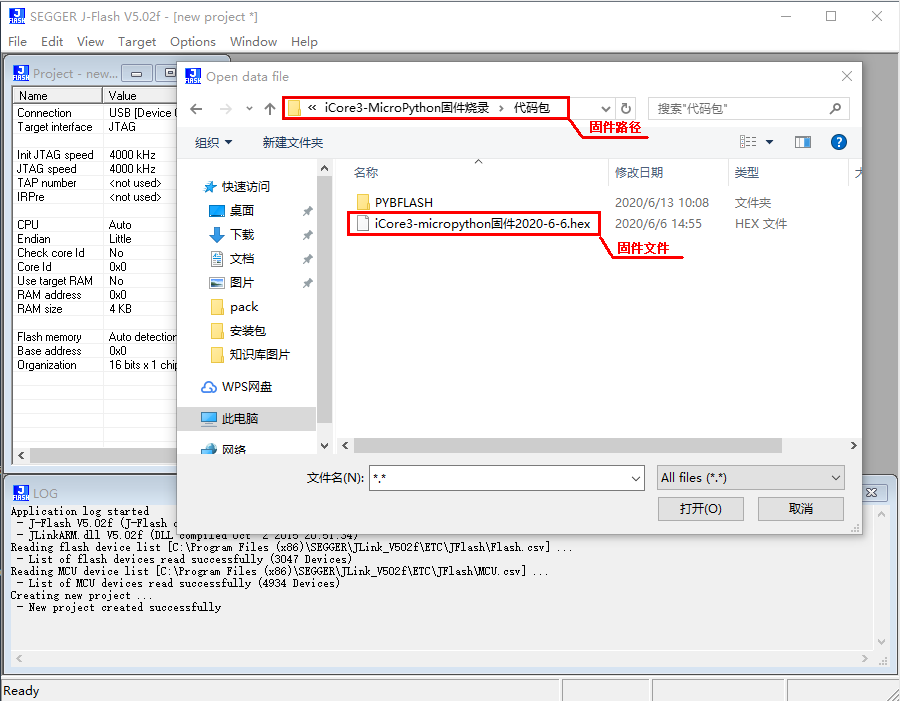Open the Options menu
Viewport: 900px width, 701px height.
tap(192, 41)
